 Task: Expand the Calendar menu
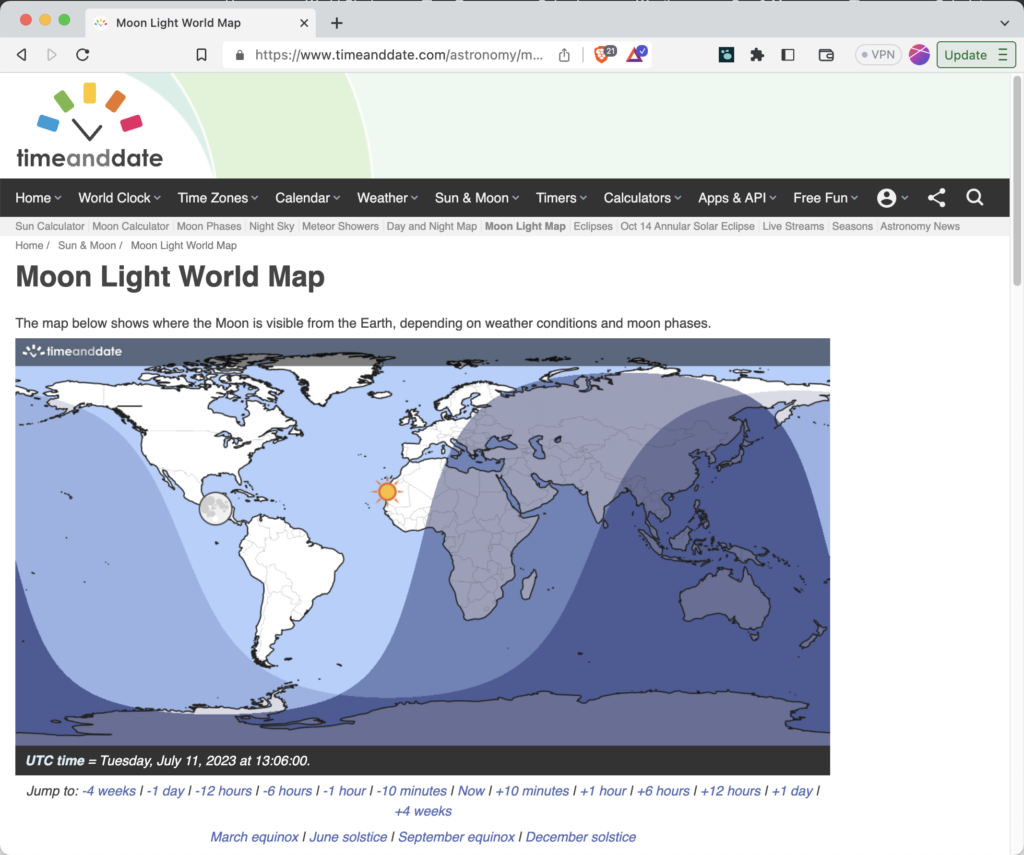307,197
